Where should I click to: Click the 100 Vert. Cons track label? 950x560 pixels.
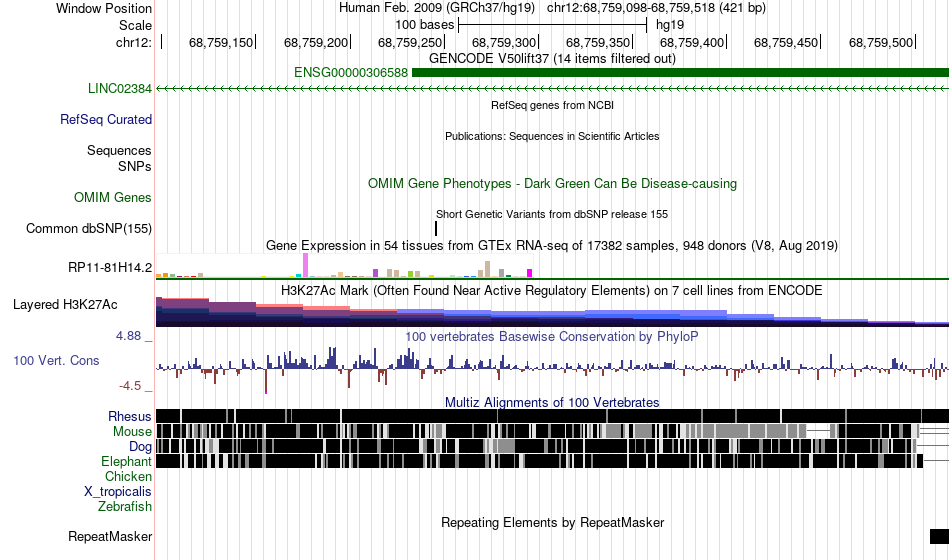[56, 361]
